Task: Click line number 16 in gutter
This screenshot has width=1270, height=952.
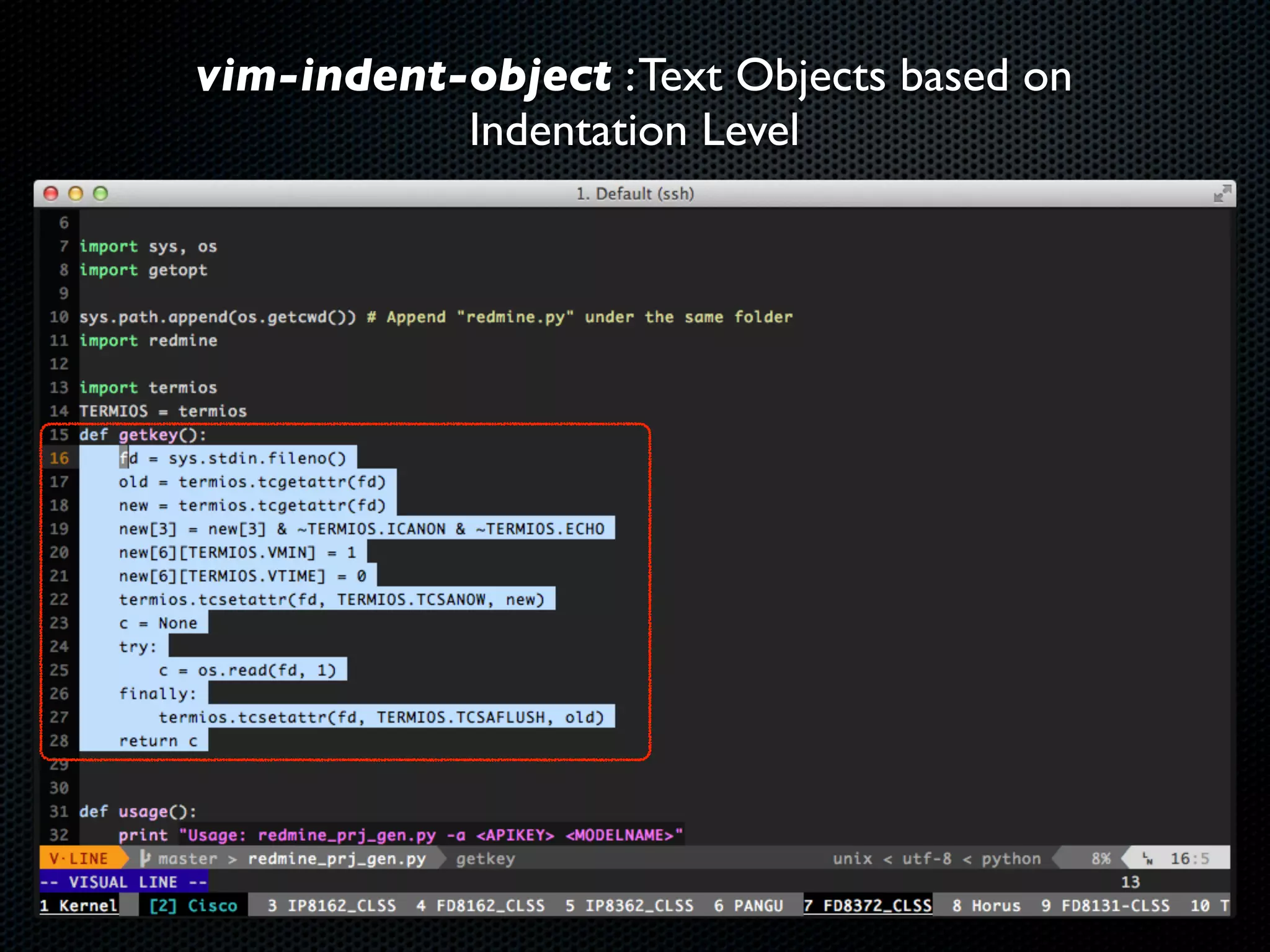Action: coord(60,458)
